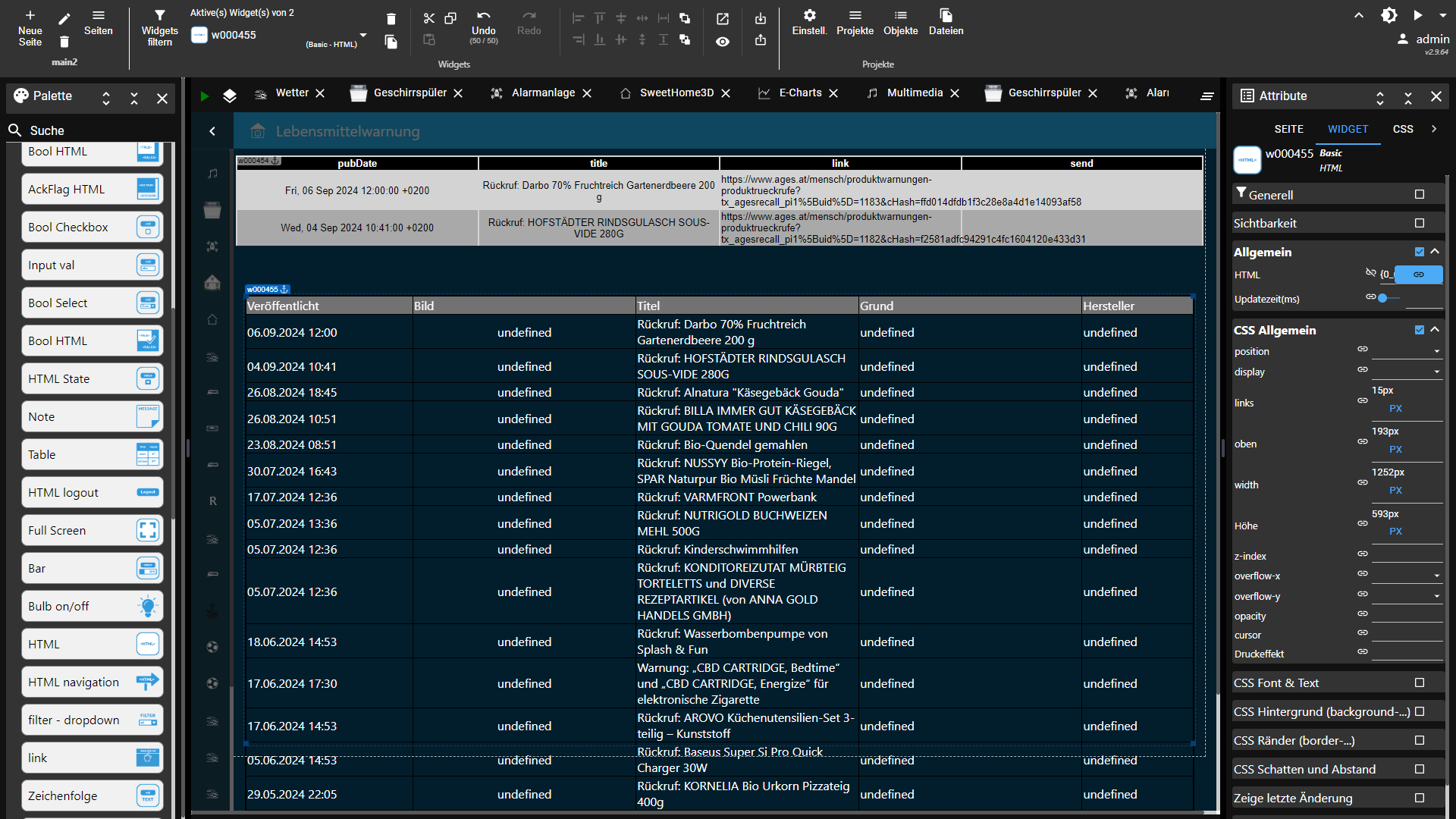Toggle the dark/light theme icon
This screenshot has width=1456, height=819.
tap(1389, 15)
